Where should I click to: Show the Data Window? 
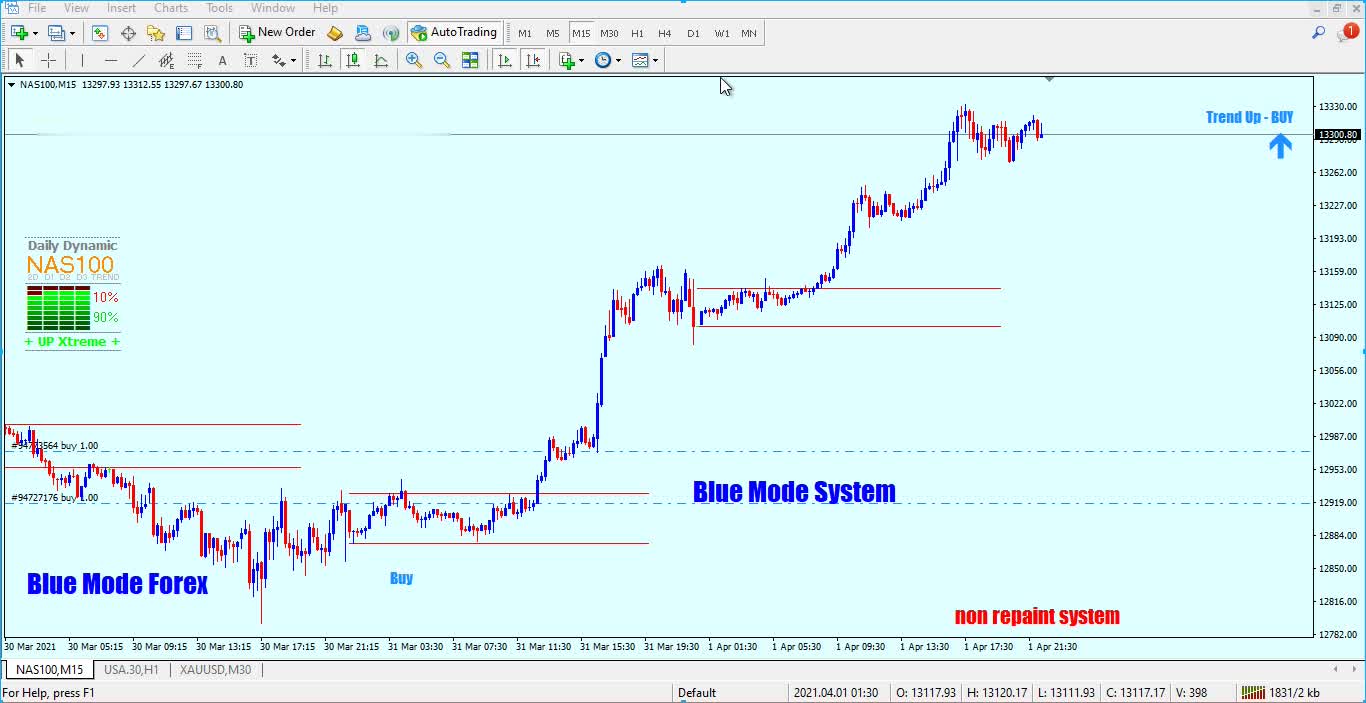[x=128, y=33]
